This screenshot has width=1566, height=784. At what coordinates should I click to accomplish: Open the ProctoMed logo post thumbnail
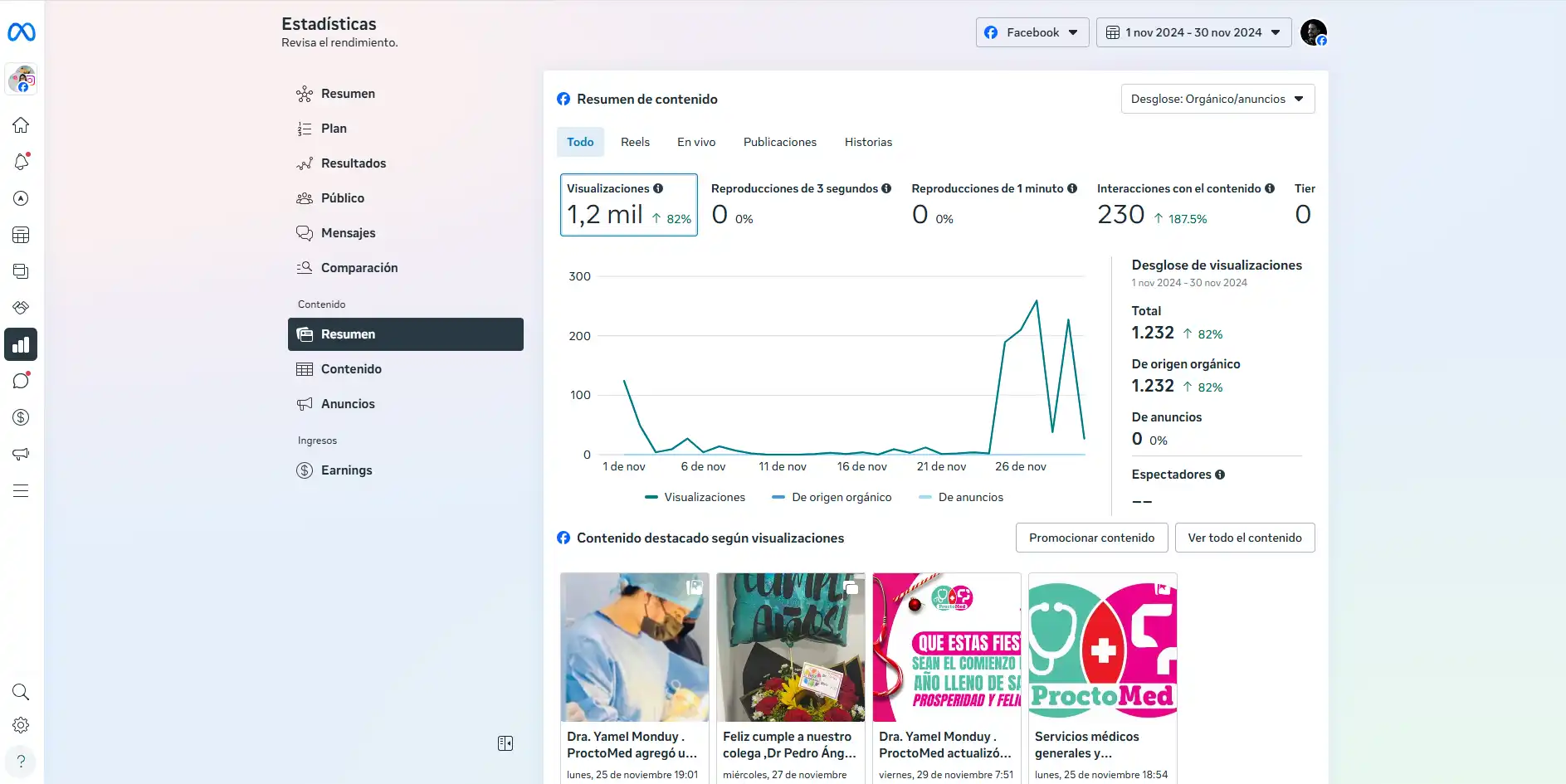pos(1102,647)
